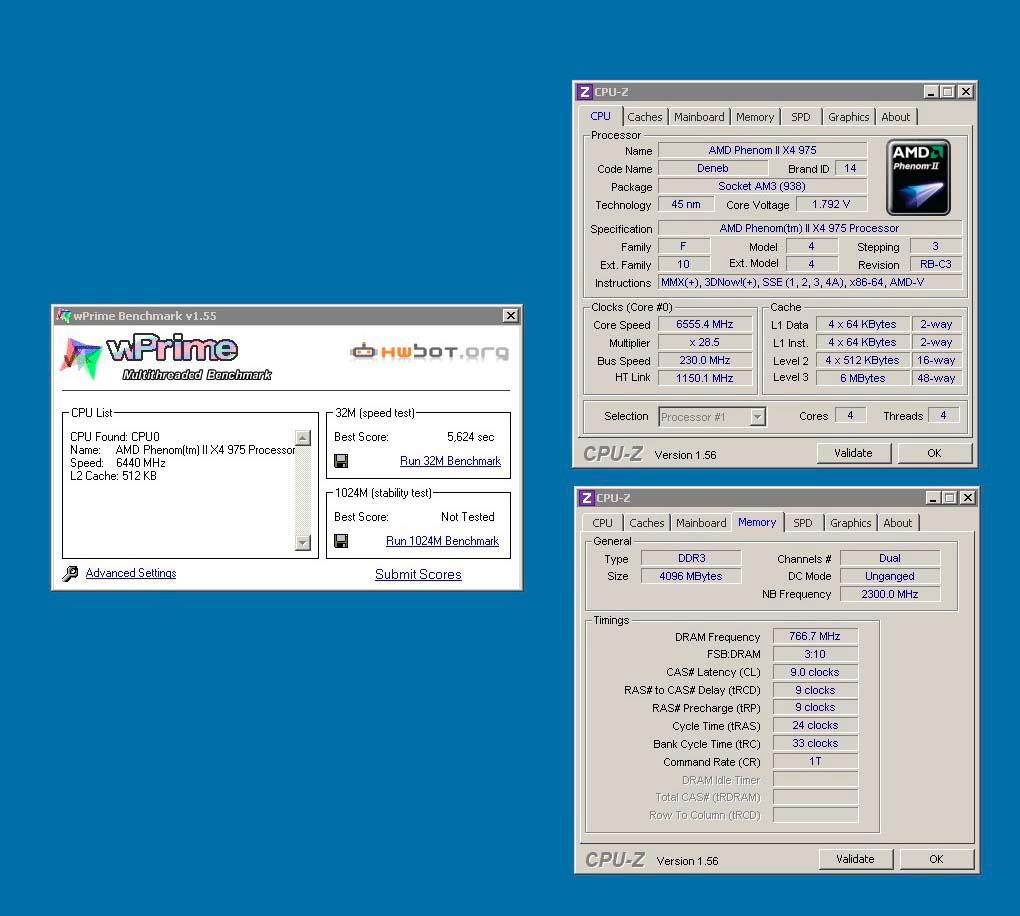
Task: Click Run 1024M Benchmark link
Action: pyautogui.click(x=442, y=541)
